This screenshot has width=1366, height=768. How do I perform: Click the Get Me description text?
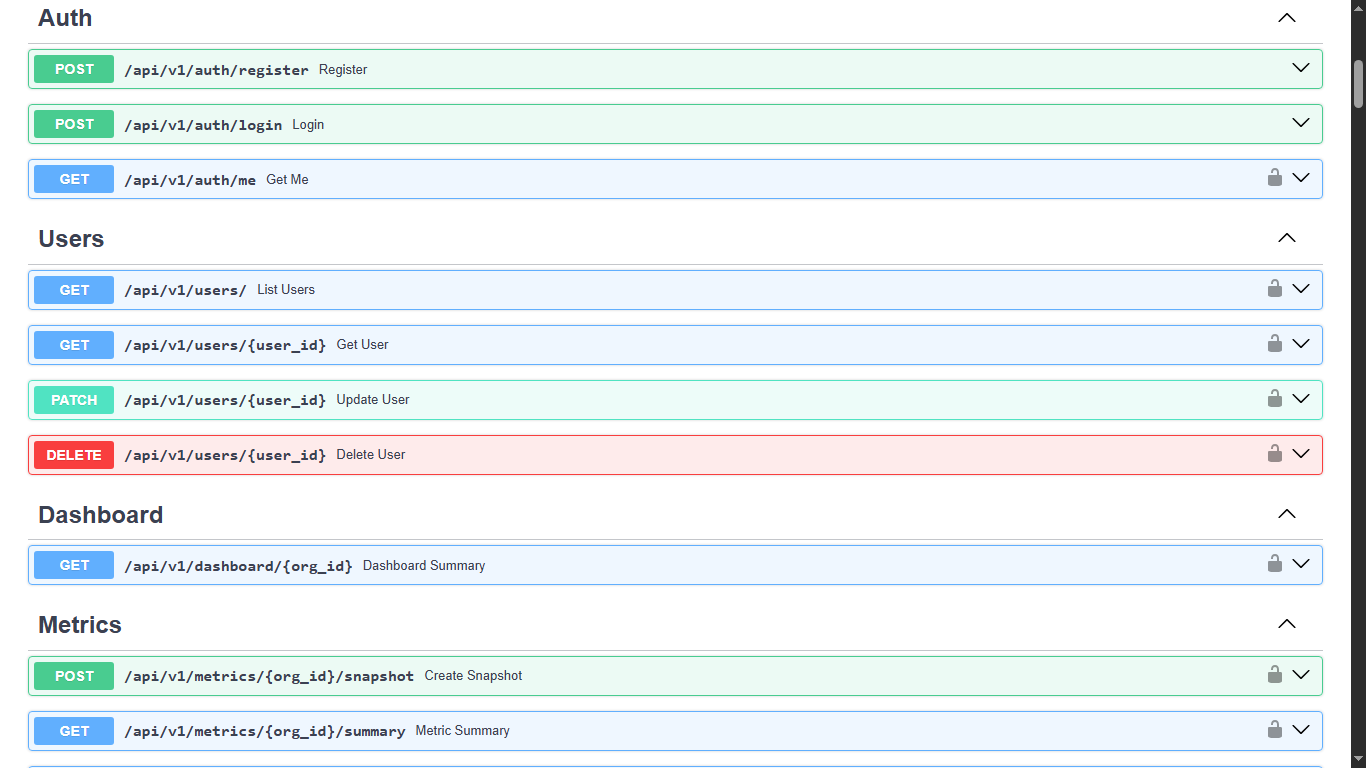coord(287,180)
